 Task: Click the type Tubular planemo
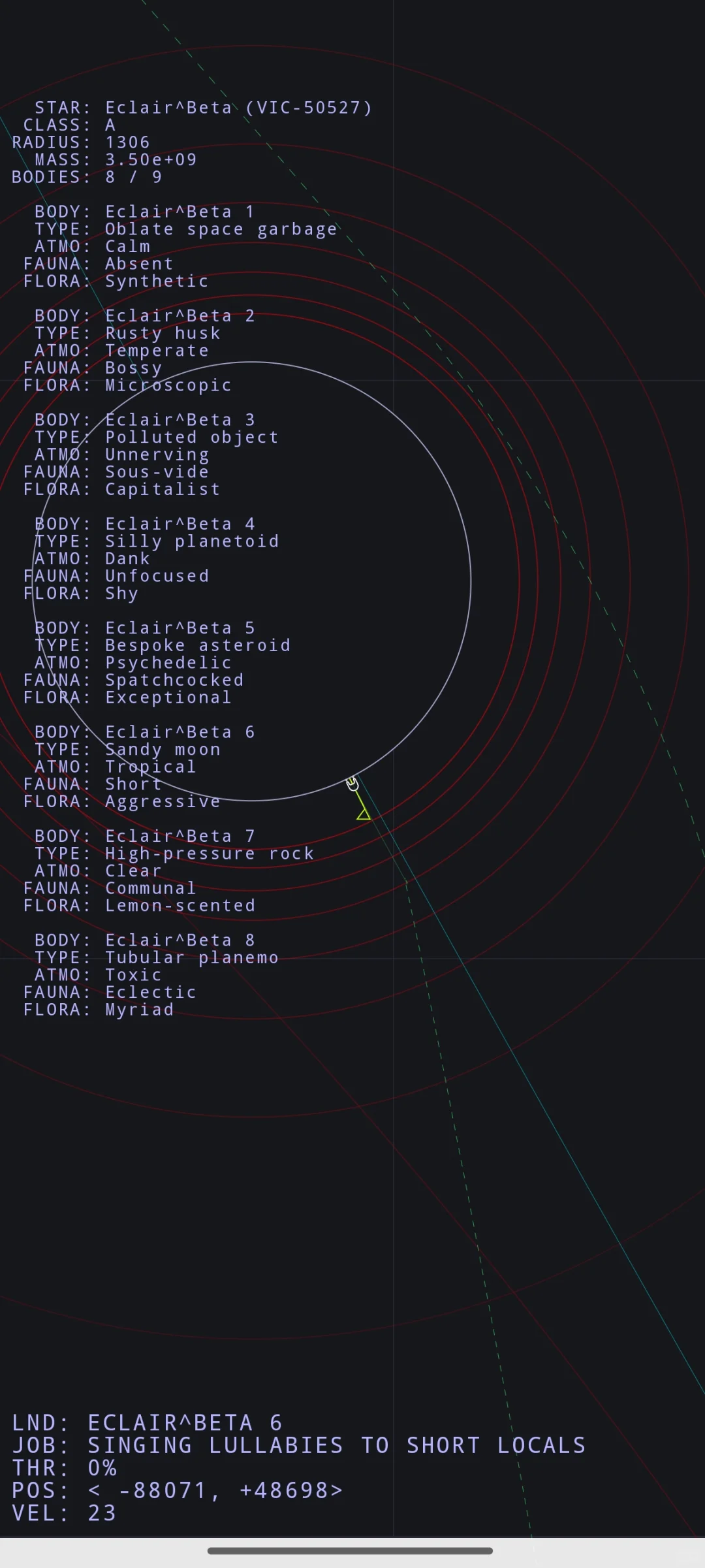pos(192,957)
